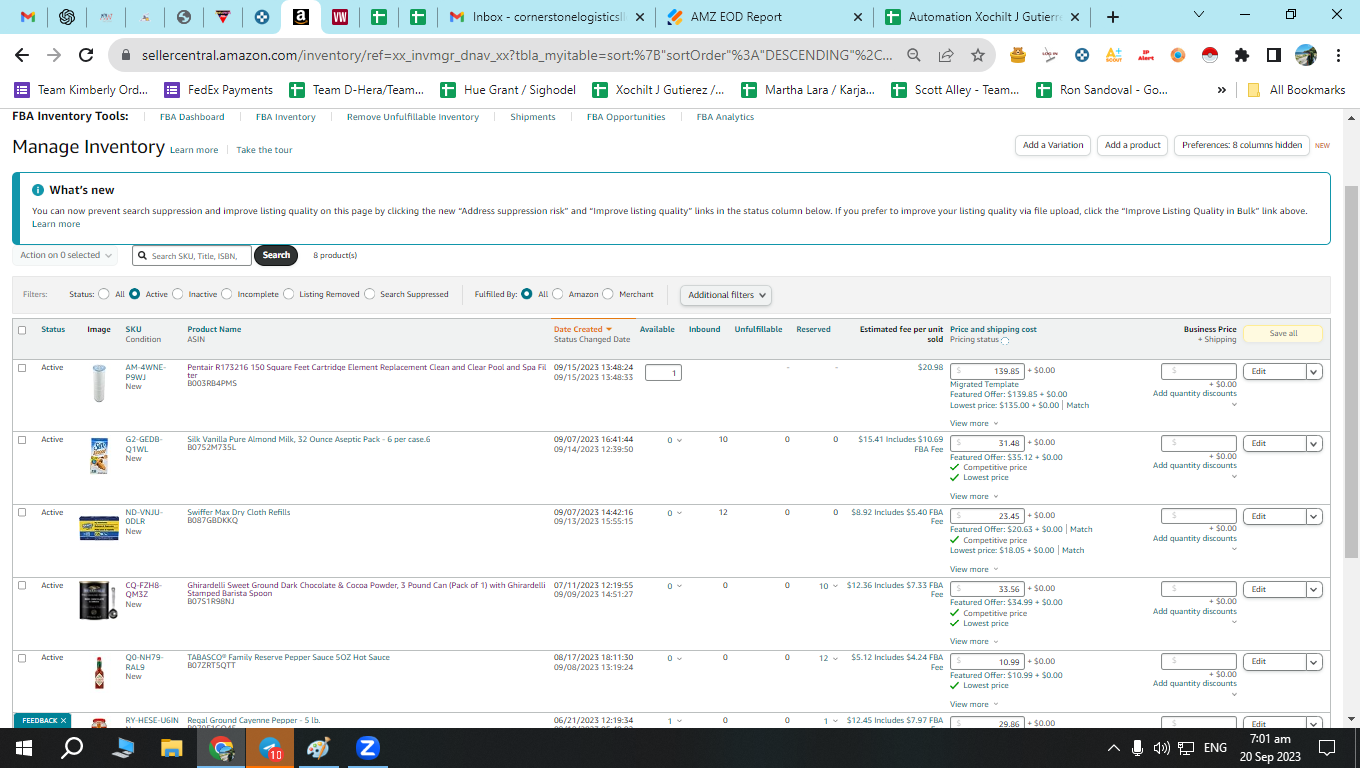Open a new browser tab with plus
Image resolution: width=1360 pixels, height=768 pixels.
click(1113, 17)
